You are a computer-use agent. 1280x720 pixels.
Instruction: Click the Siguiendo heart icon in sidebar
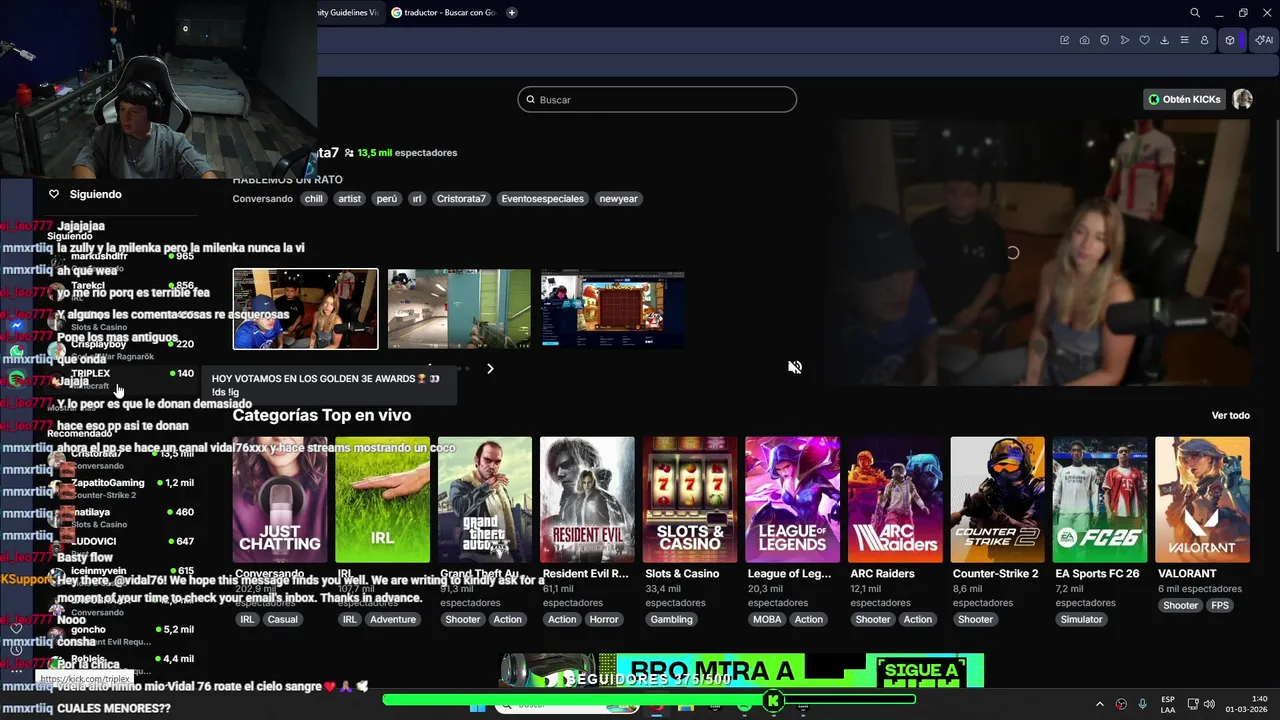[x=54, y=194]
